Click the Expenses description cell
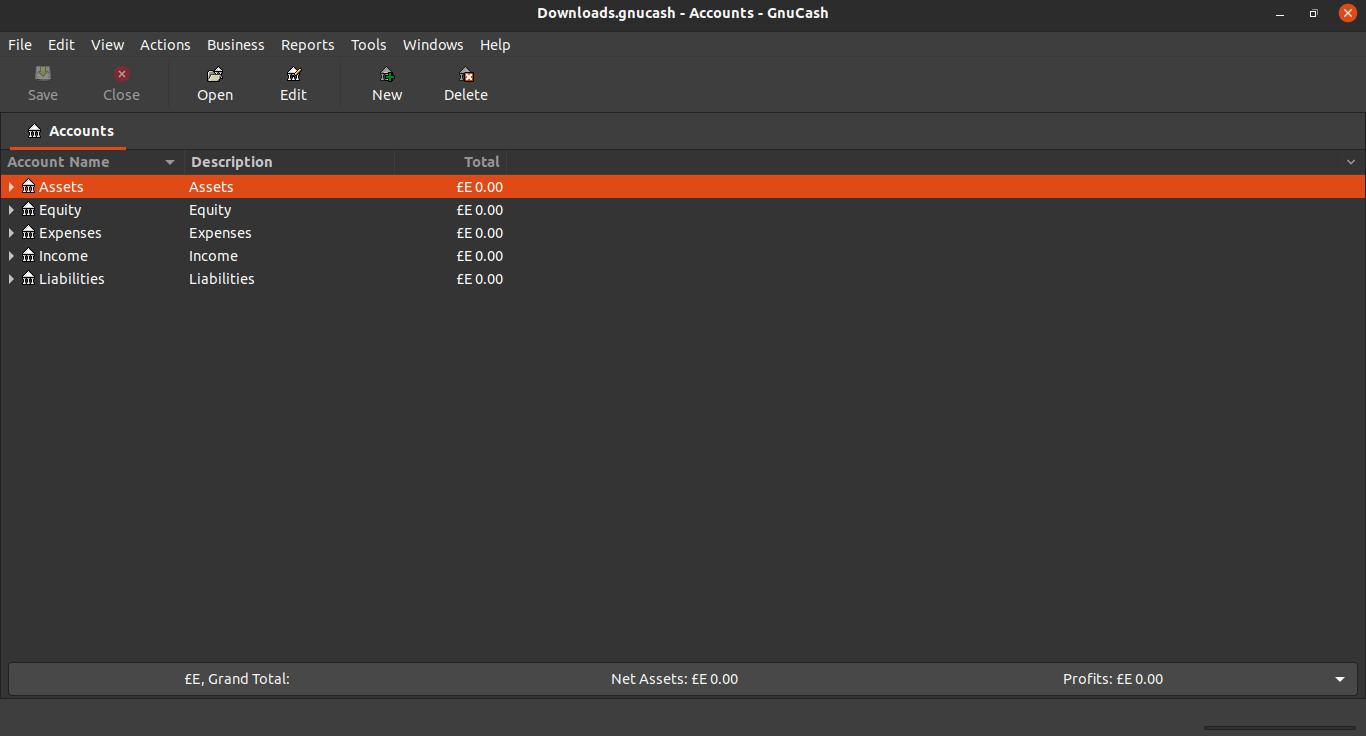The width and height of the screenshot is (1366, 736). (220, 233)
